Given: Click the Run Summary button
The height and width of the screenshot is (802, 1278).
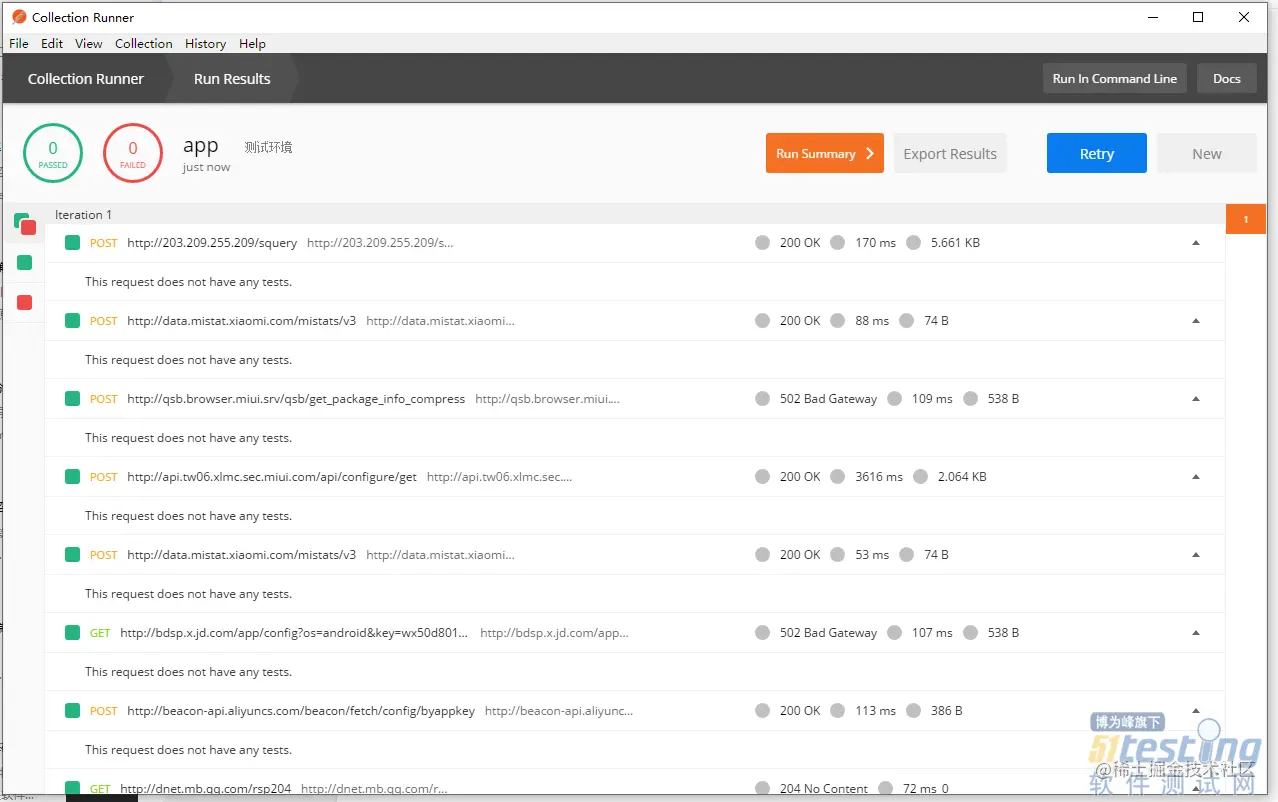Looking at the screenshot, I should [825, 153].
